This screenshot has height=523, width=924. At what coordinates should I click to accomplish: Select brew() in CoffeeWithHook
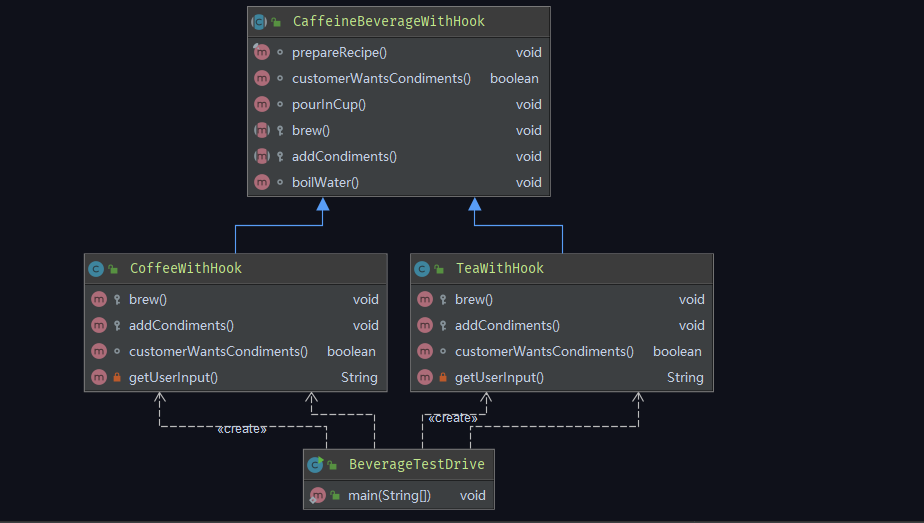[148, 299]
